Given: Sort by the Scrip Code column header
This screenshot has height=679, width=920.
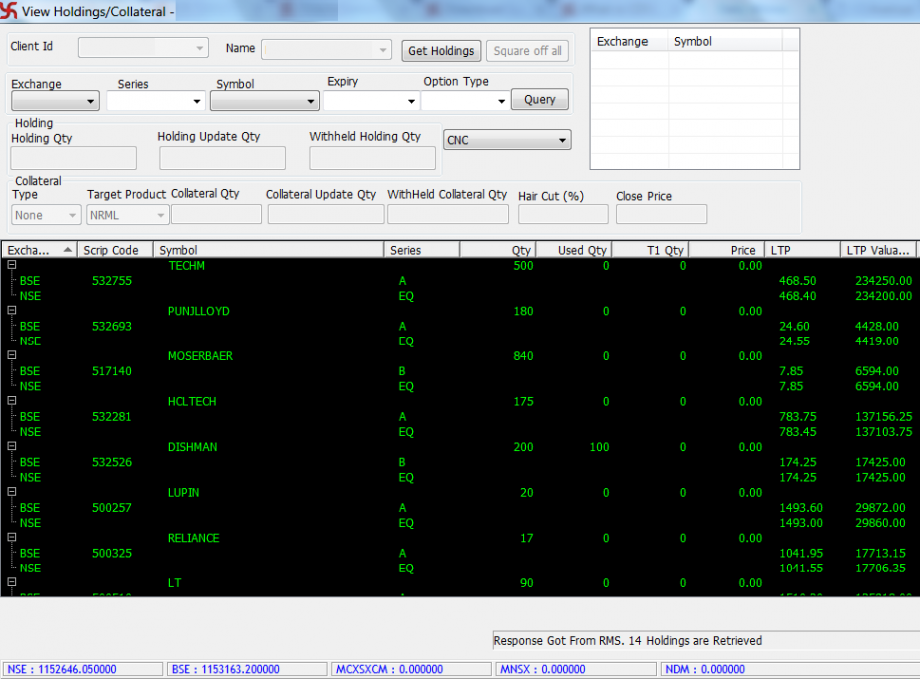Looking at the screenshot, I should (115, 250).
